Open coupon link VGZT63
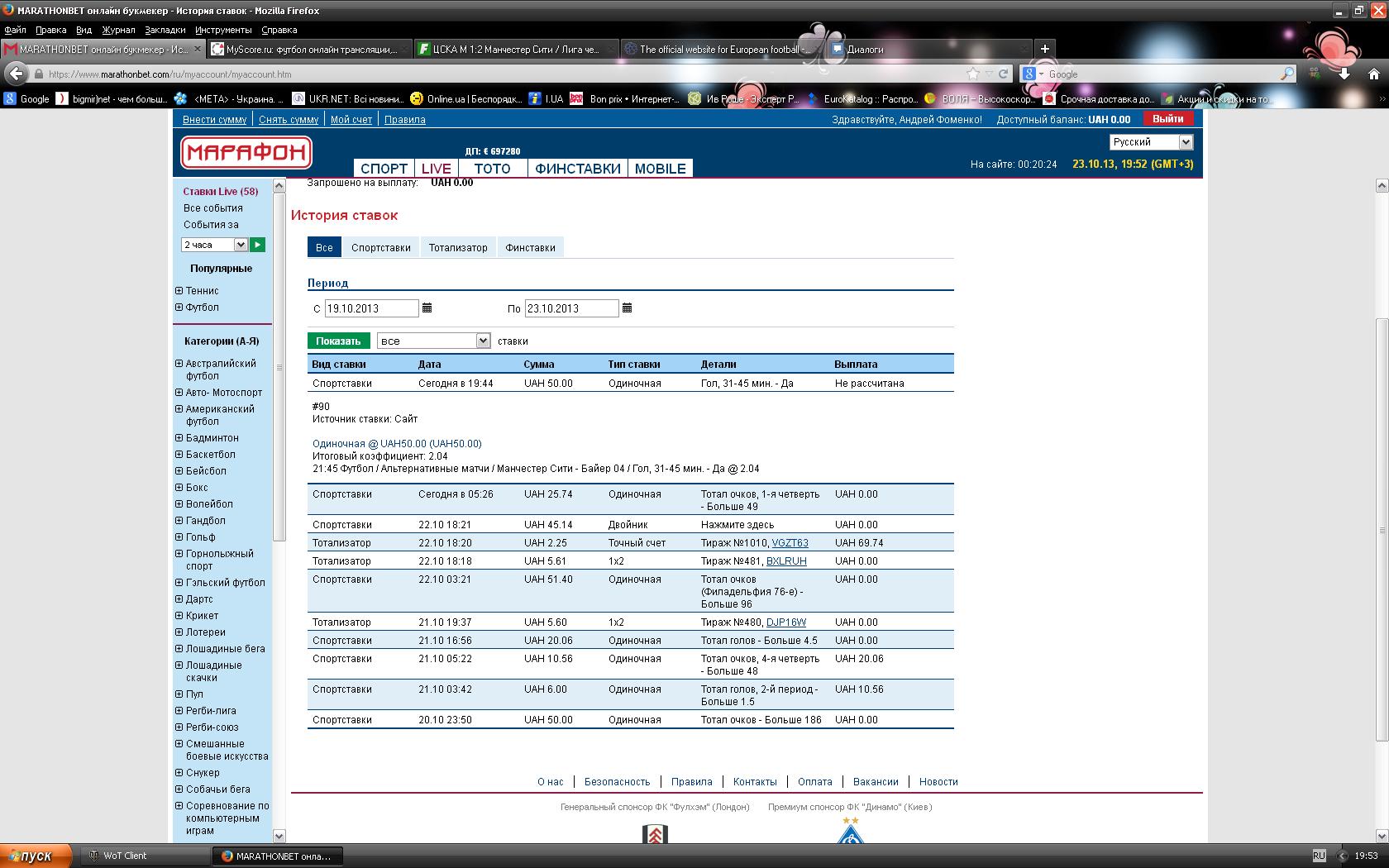 click(790, 543)
